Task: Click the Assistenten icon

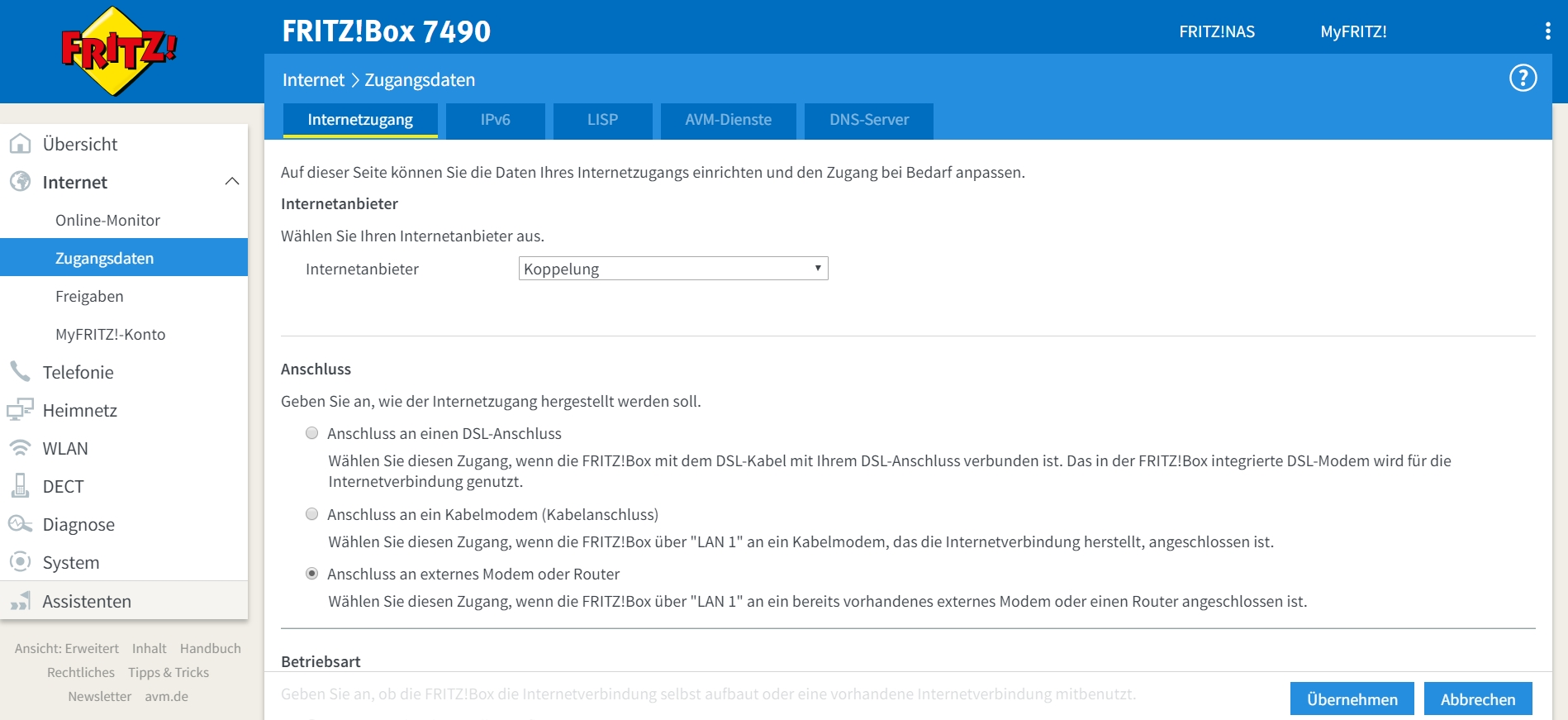Action: [x=21, y=601]
